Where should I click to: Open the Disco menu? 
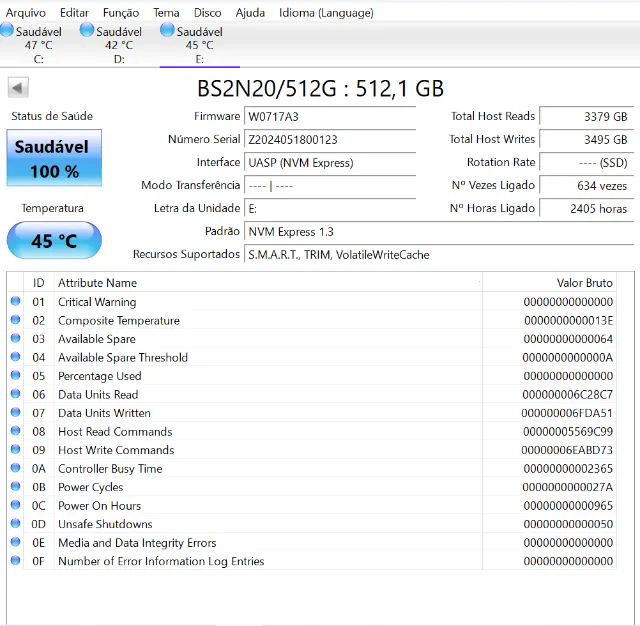click(x=207, y=13)
